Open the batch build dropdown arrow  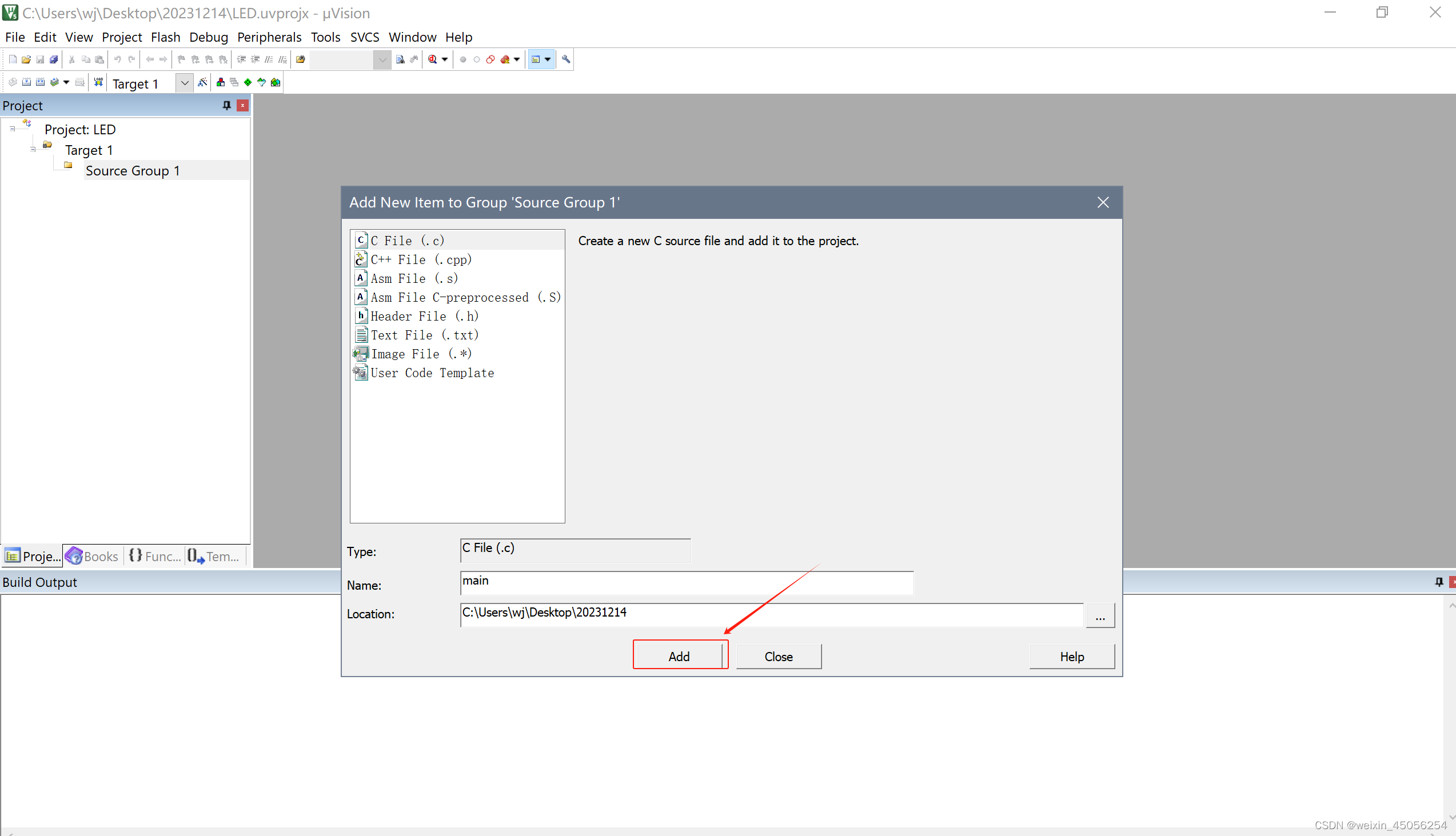(66, 83)
